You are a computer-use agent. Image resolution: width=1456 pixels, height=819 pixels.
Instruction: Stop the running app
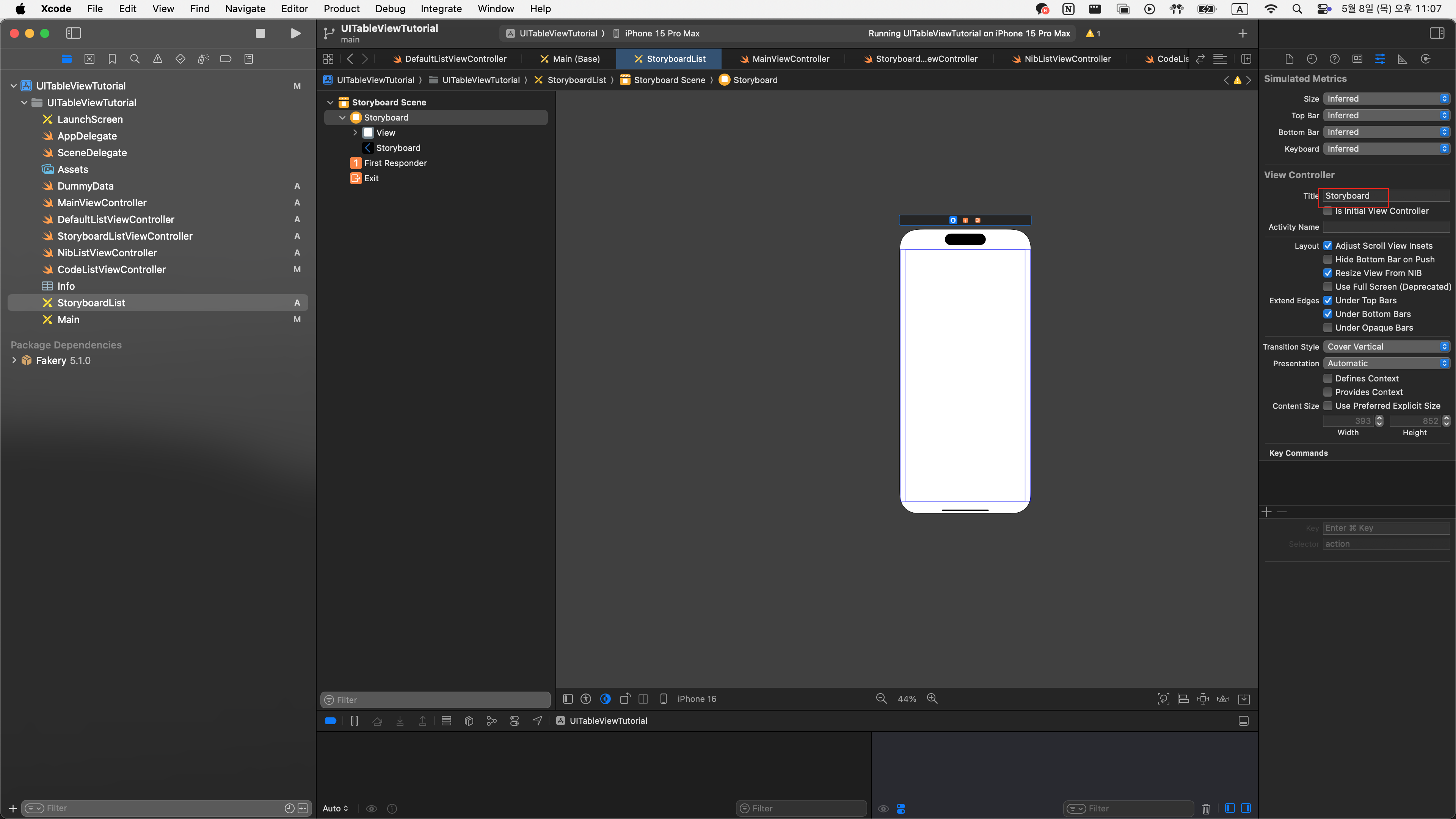click(260, 33)
